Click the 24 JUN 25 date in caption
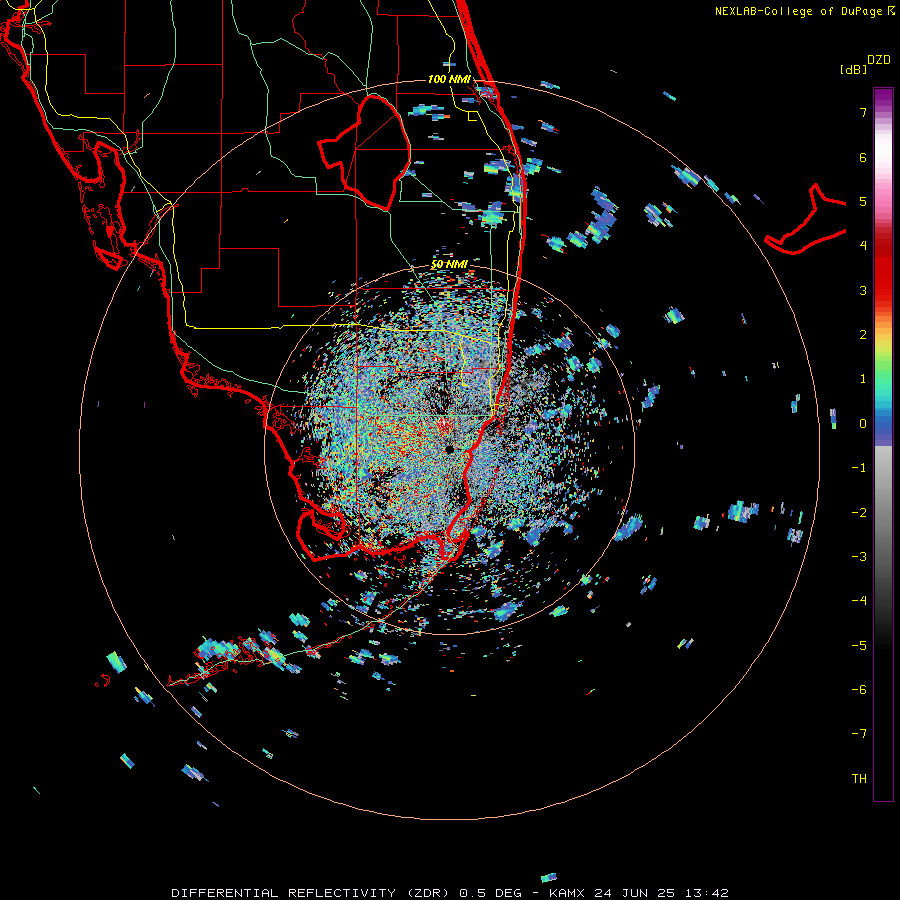The width and height of the screenshot is (900, 900). pos(634,893)
